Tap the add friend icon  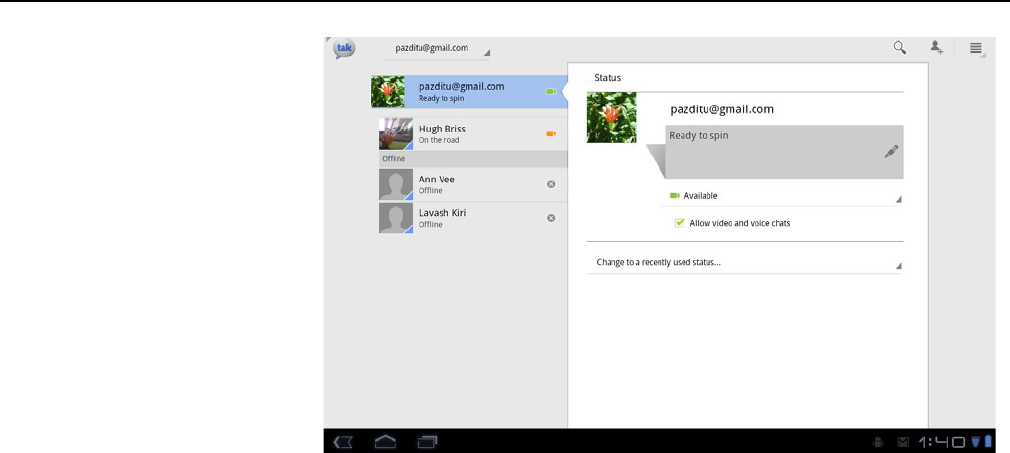click(936, 48)
